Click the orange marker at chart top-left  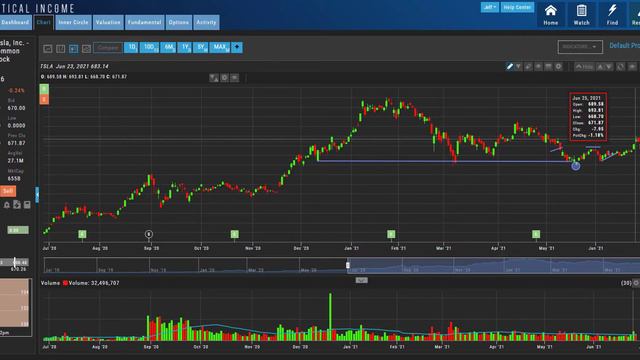pyautogui.click(x=44, y=99)
